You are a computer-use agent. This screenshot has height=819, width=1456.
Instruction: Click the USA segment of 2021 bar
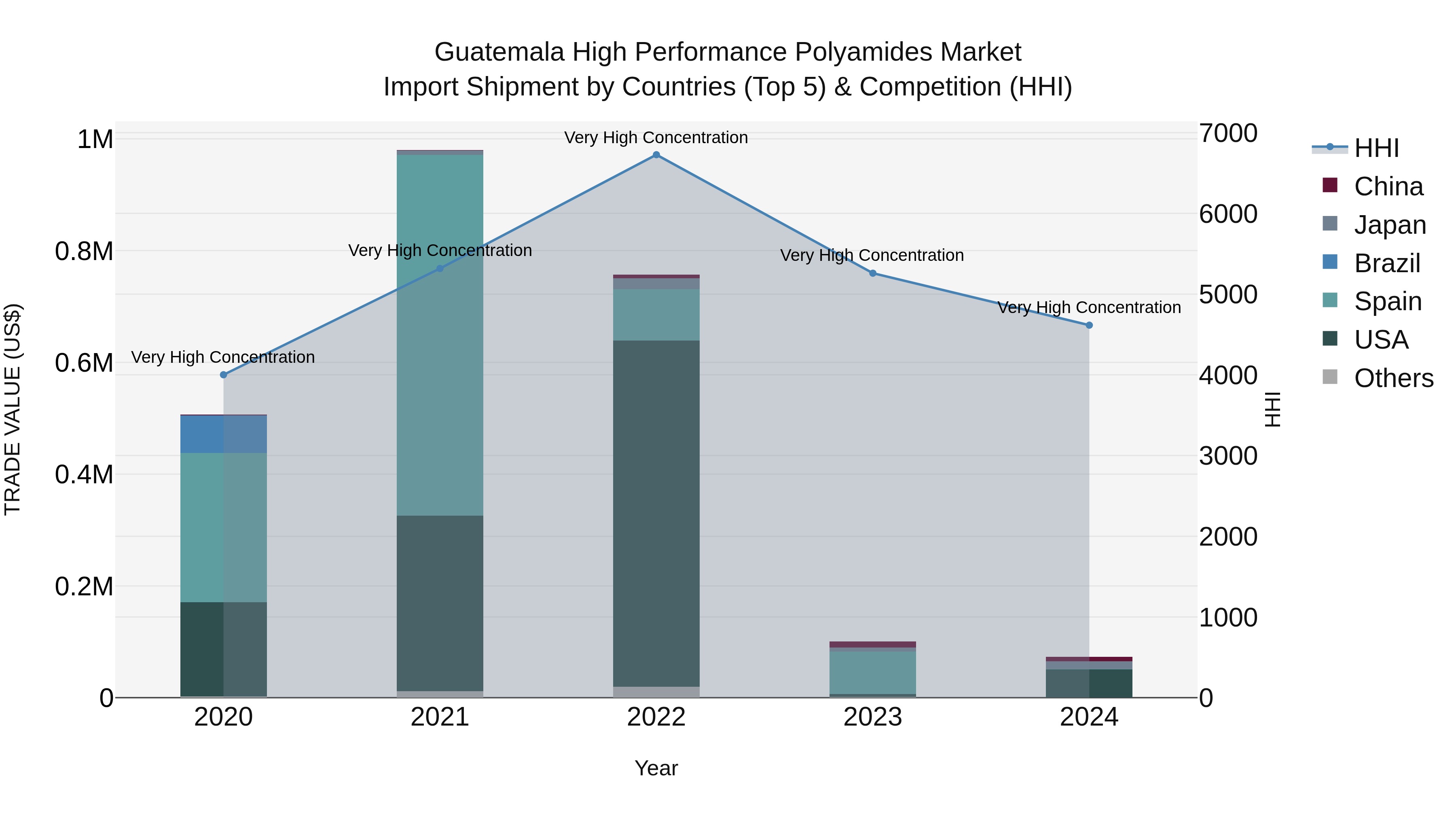(x=440, y=603)
